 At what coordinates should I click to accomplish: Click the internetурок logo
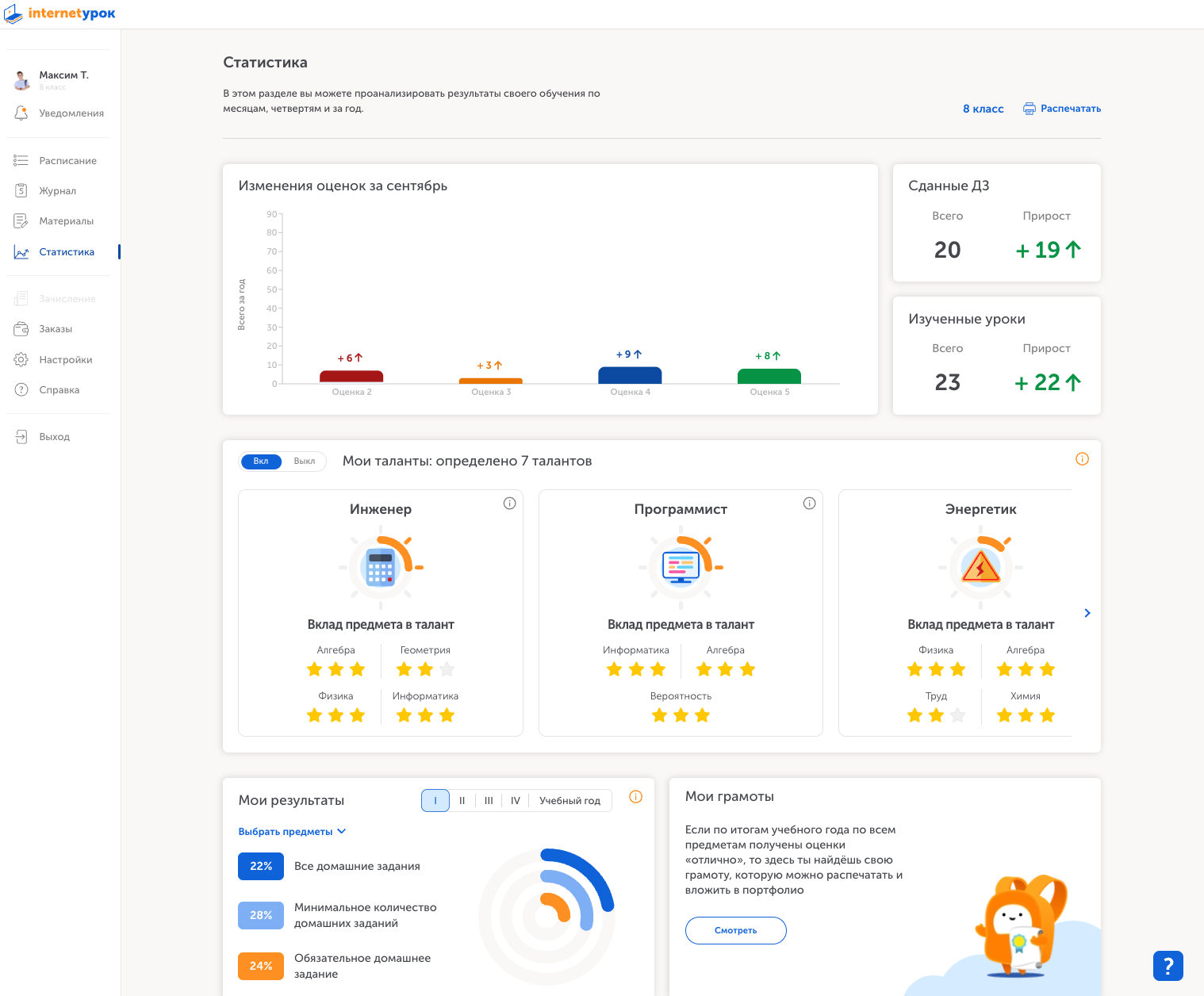[60, 13]
